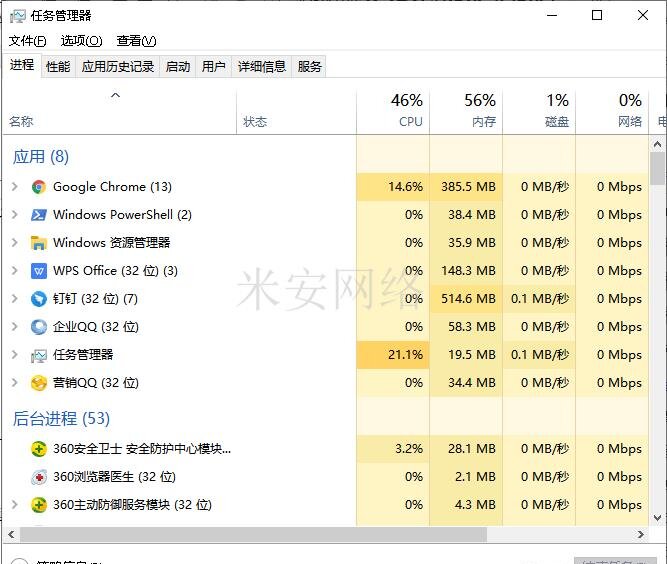This screenshot has height=564, width=667.
Task: Select the 360浏览器医生 (32 位) row
Action: [x=326, y=477]
